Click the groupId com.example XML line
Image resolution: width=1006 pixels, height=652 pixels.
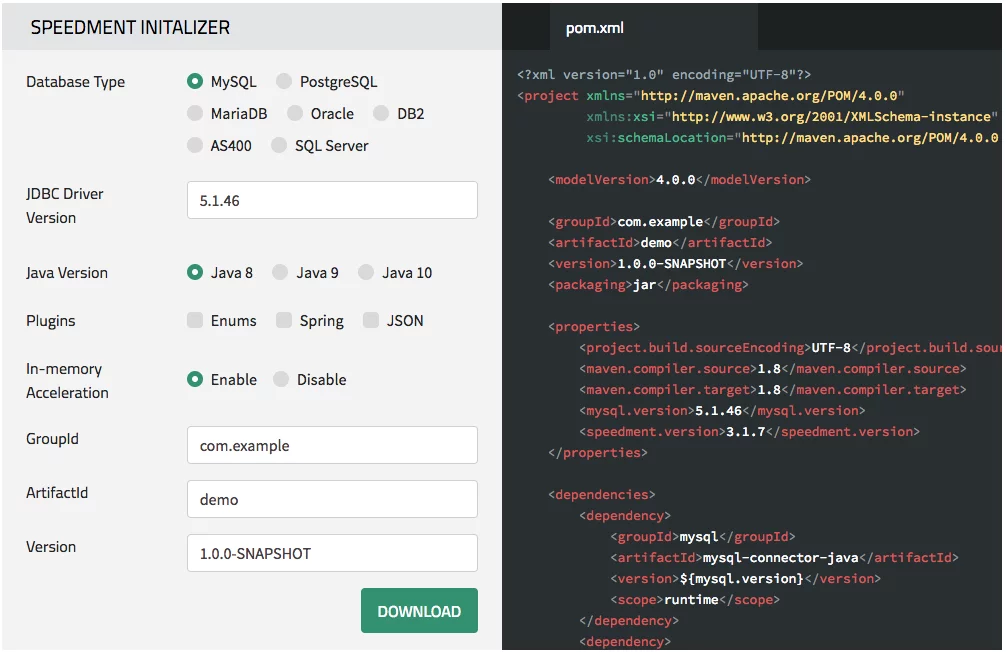(x=664, y=222)
